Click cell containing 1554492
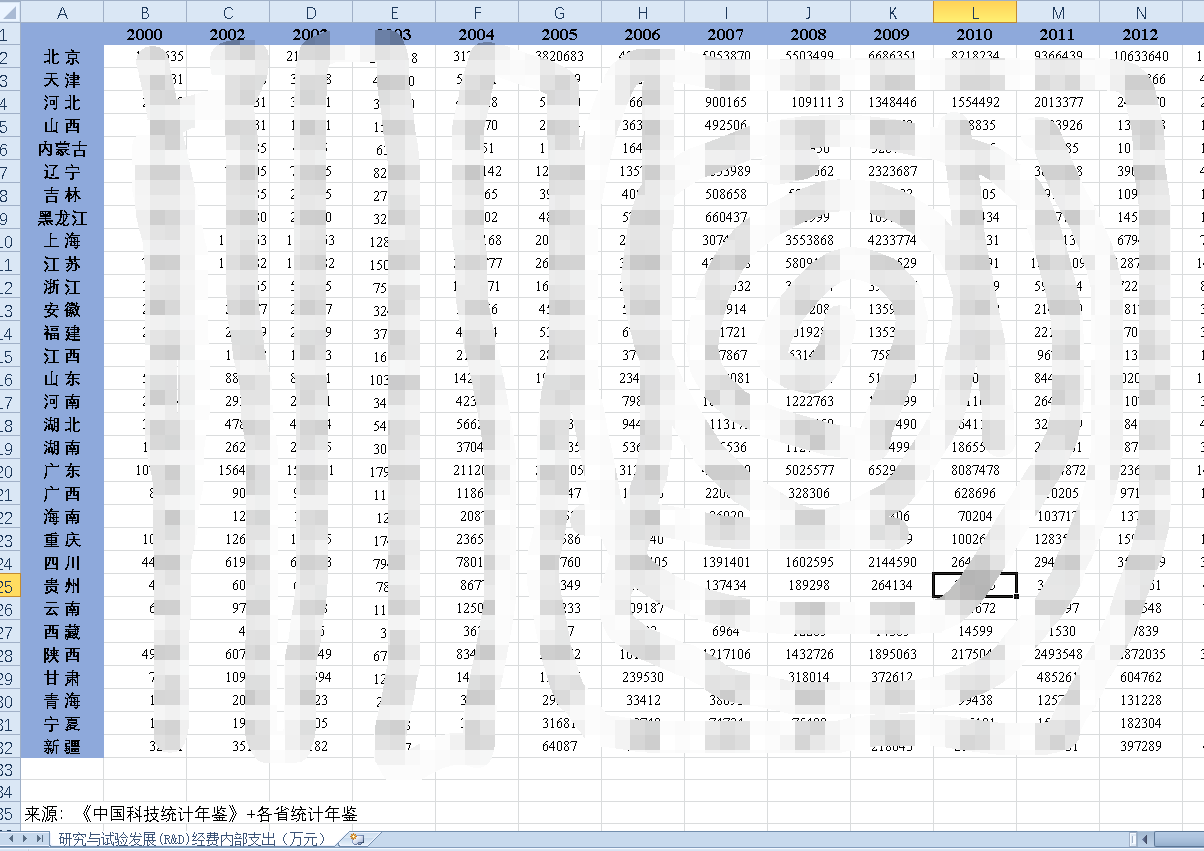The height and width of the screenshot is (851, 1204). pos(975,103)
